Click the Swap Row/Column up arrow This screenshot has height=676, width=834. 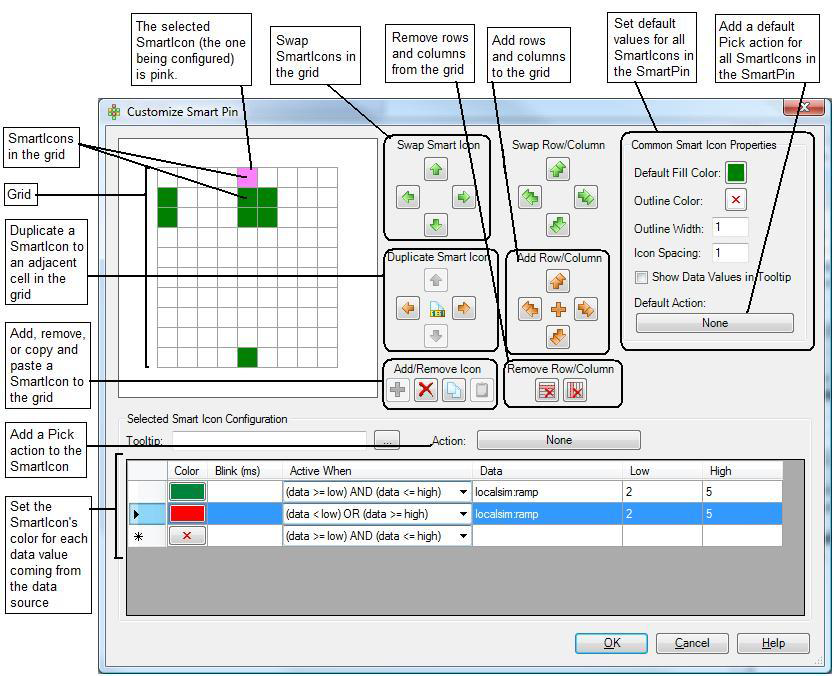pos(558,170)
